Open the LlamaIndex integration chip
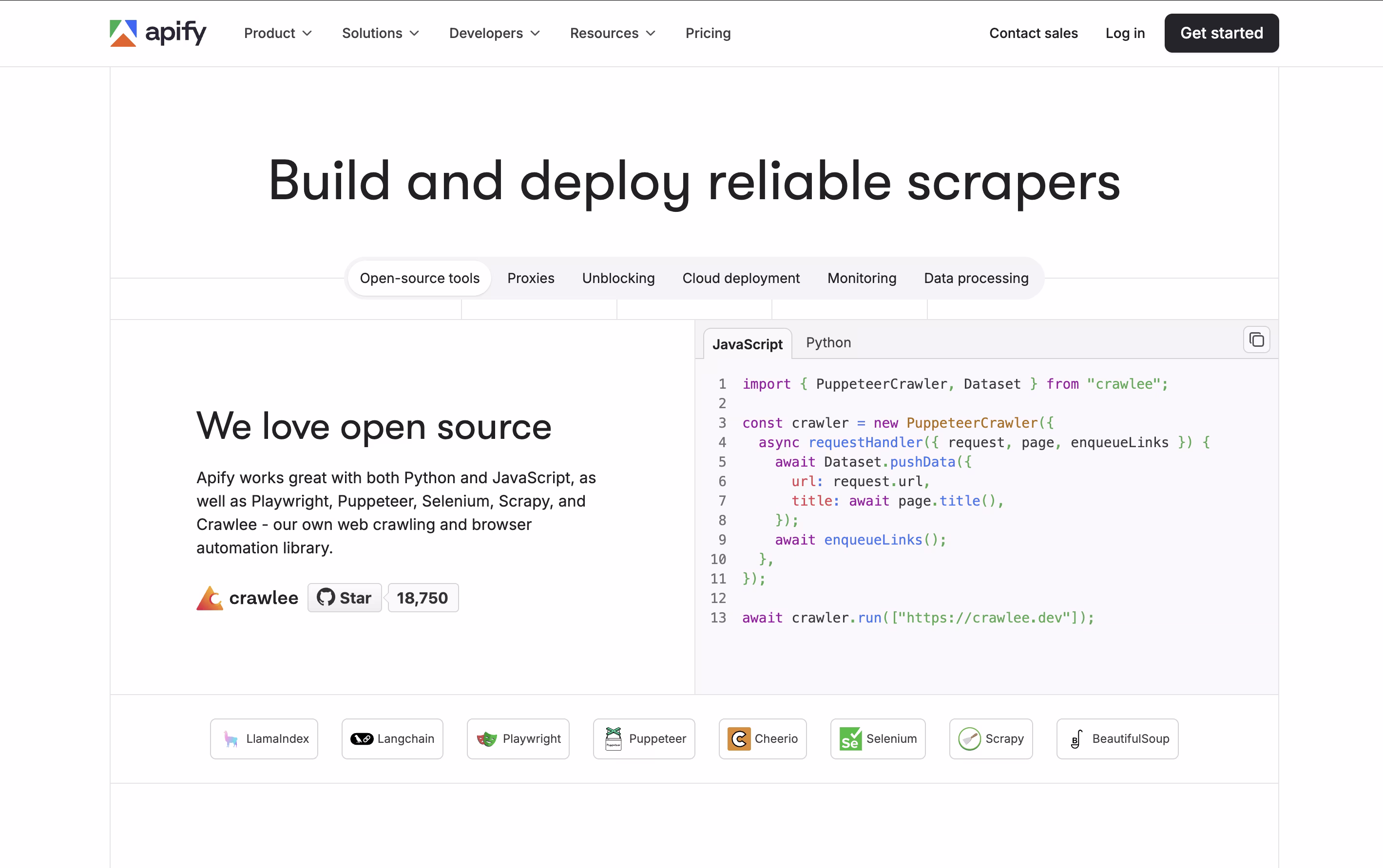The image size is (1383, 868). [x=264, y=739]
